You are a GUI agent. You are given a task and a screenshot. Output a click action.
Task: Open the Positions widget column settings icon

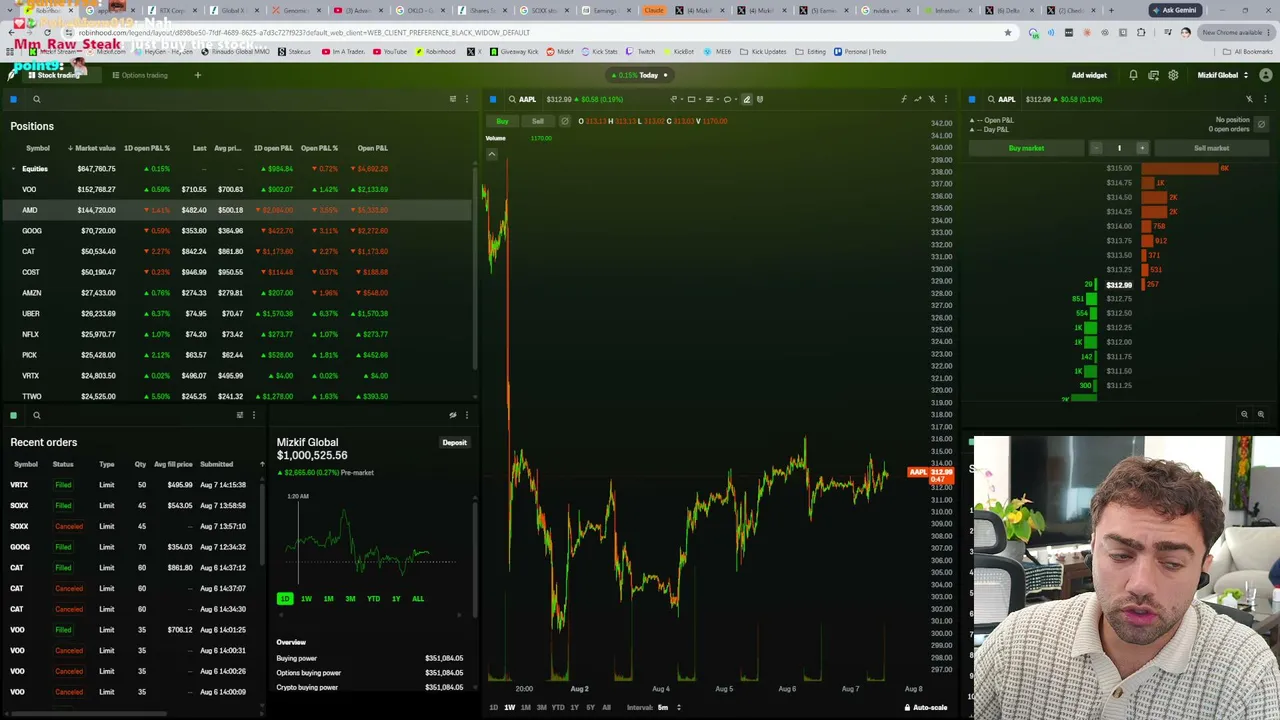click(x=452, y=99)
